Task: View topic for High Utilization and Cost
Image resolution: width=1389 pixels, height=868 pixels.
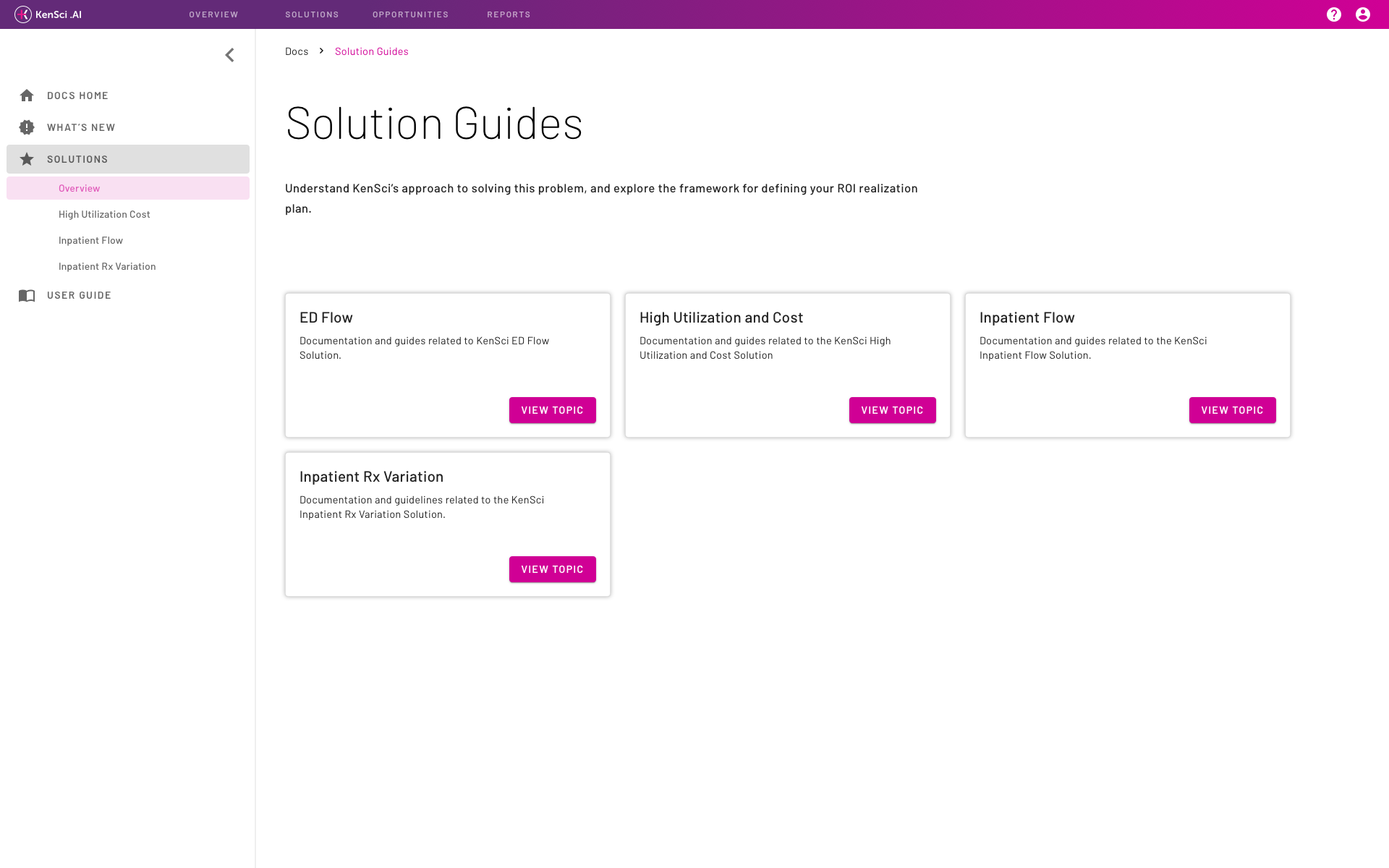Action: pyautogui.click(x=893, y=410)
